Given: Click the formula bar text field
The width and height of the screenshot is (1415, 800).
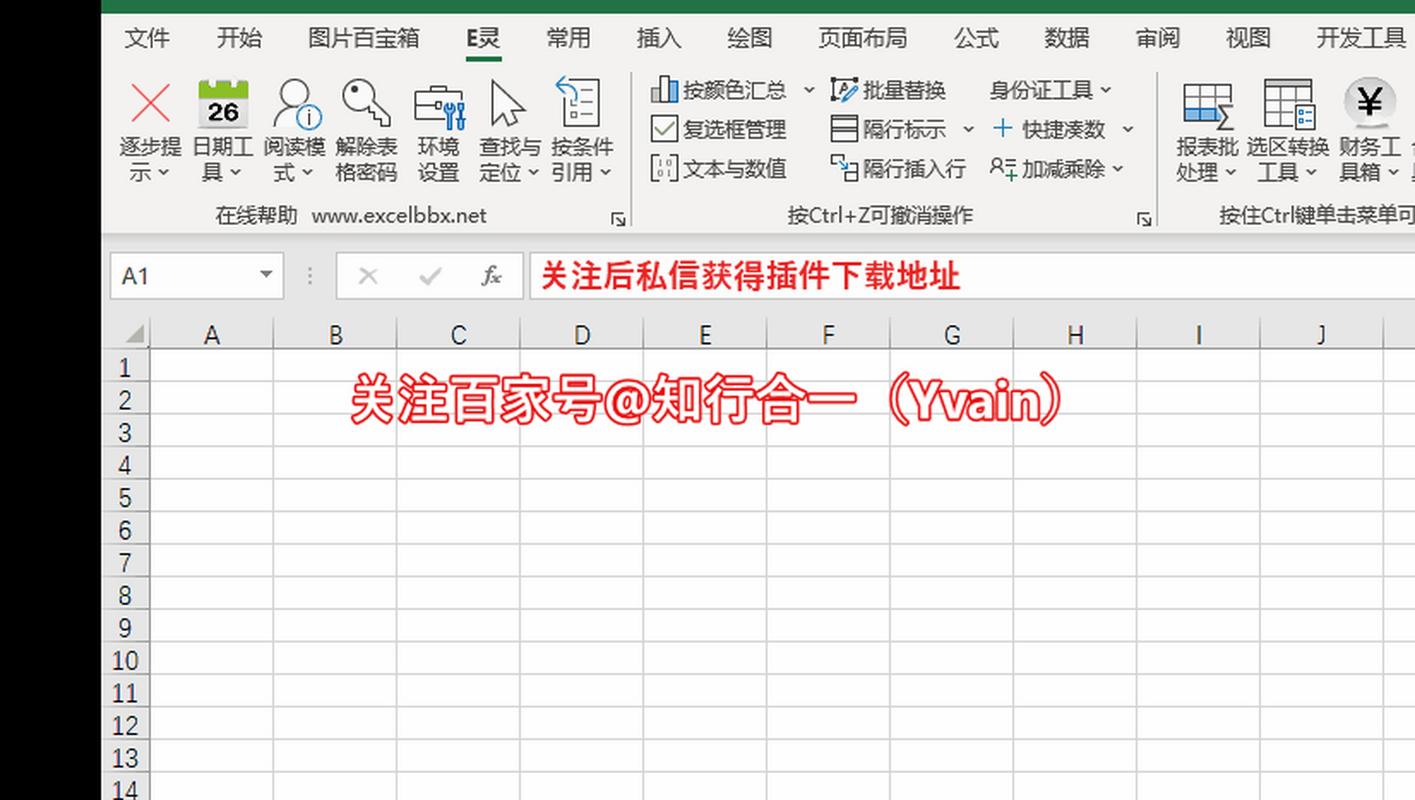Looking at the screenshot, I should (971, 276).
